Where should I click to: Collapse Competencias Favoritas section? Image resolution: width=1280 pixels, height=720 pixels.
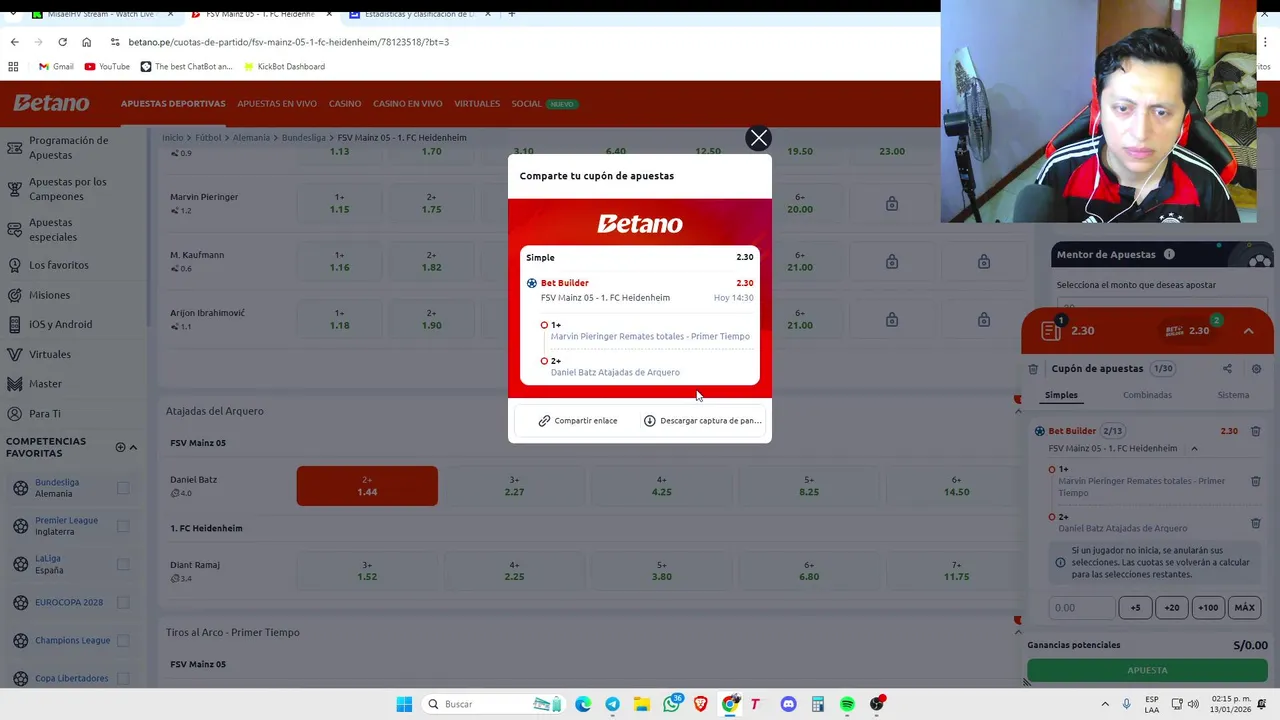[x=133, y=447]
